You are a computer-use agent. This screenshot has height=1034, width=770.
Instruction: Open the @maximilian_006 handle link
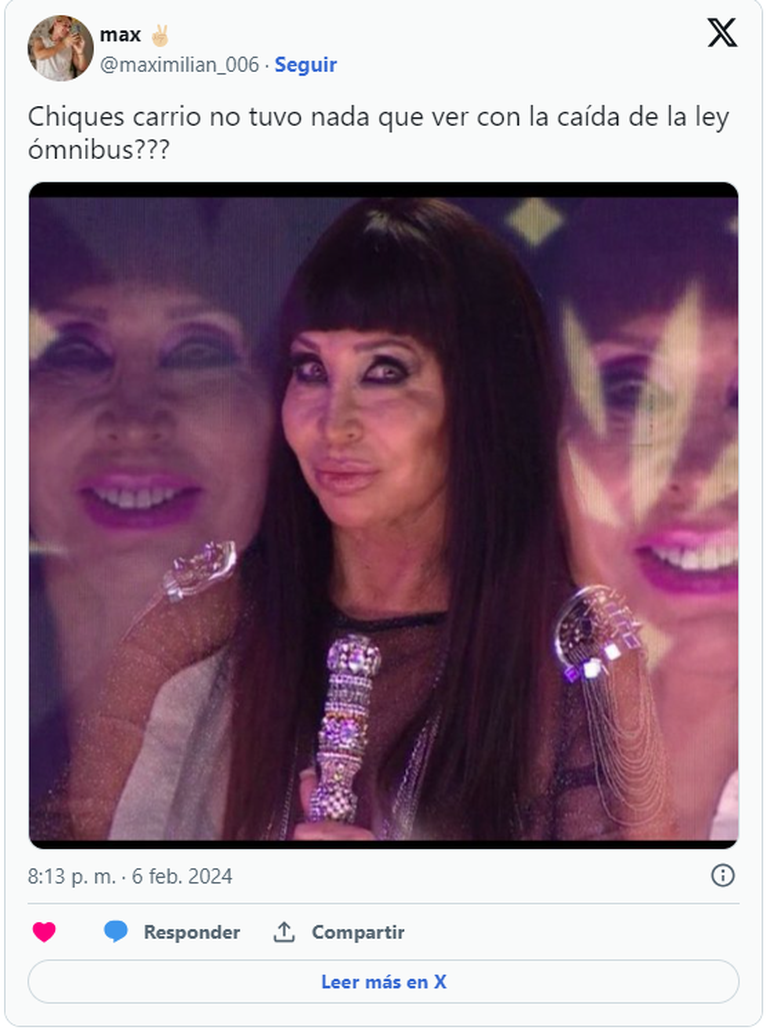[179, 65]
